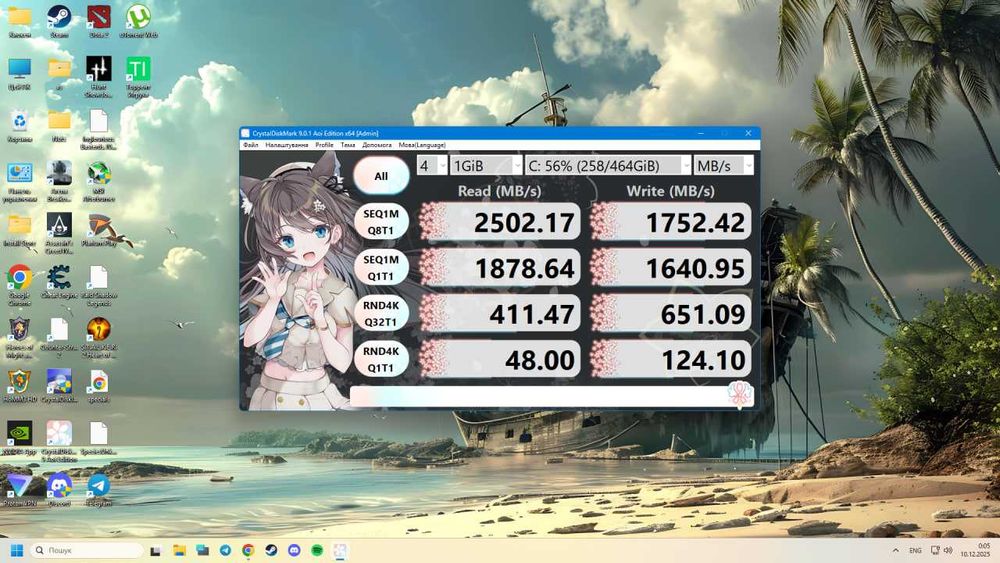The width and height of the screenshot is (1000, 563).
Task: Open Telegram from the taskbar
Action: coord(225,550)
